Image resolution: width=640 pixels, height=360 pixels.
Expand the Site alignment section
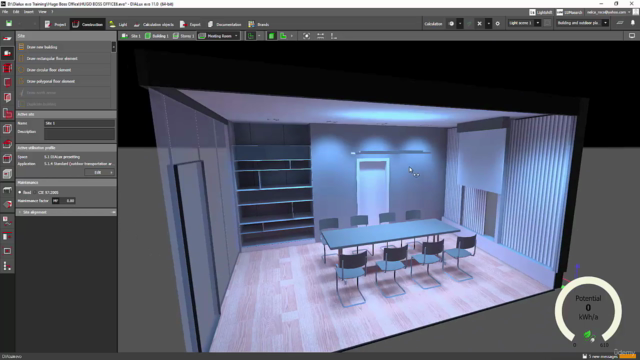click(66, 212)
